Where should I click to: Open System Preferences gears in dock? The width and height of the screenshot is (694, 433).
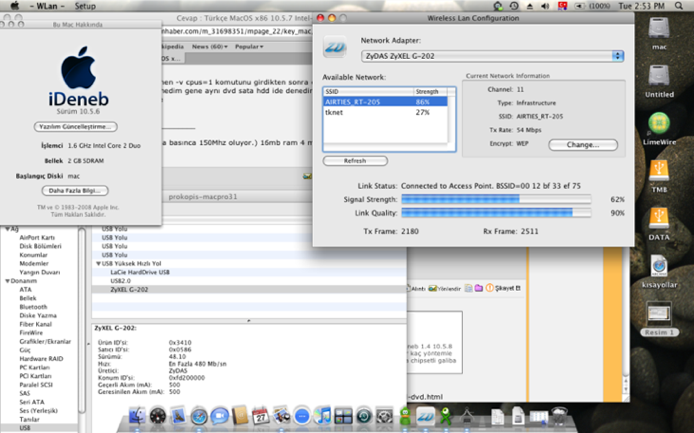click(x=384, y=415)
